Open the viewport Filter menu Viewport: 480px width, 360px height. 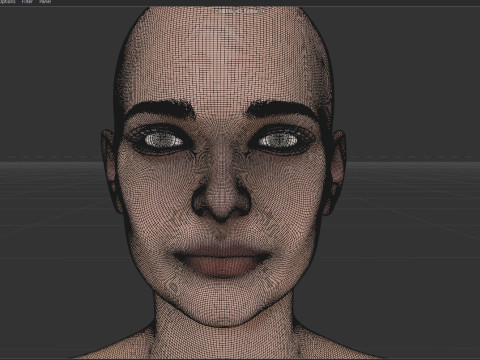27,2
